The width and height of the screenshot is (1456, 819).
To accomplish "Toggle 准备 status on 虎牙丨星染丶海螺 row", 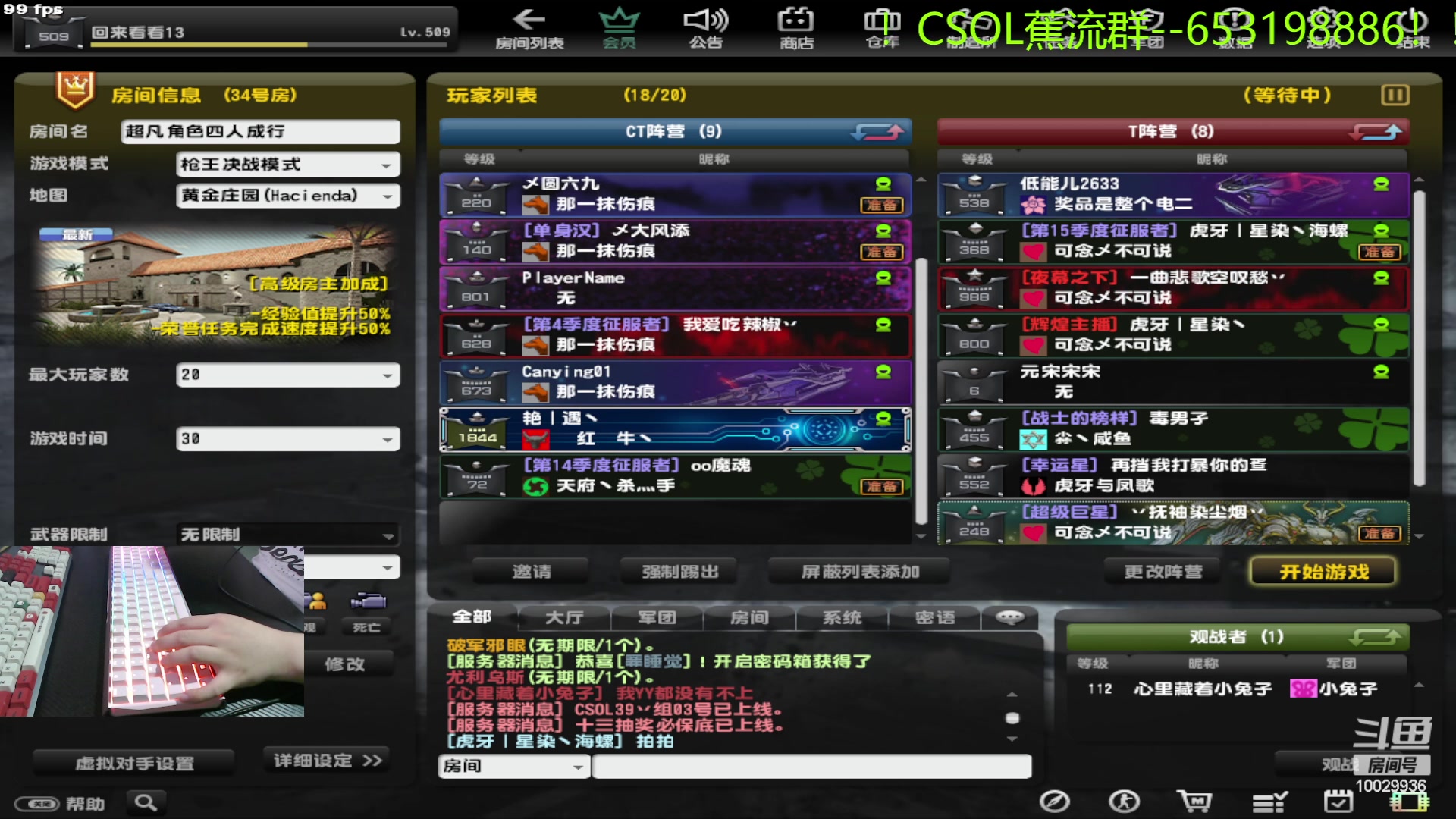I will 1379,252.
